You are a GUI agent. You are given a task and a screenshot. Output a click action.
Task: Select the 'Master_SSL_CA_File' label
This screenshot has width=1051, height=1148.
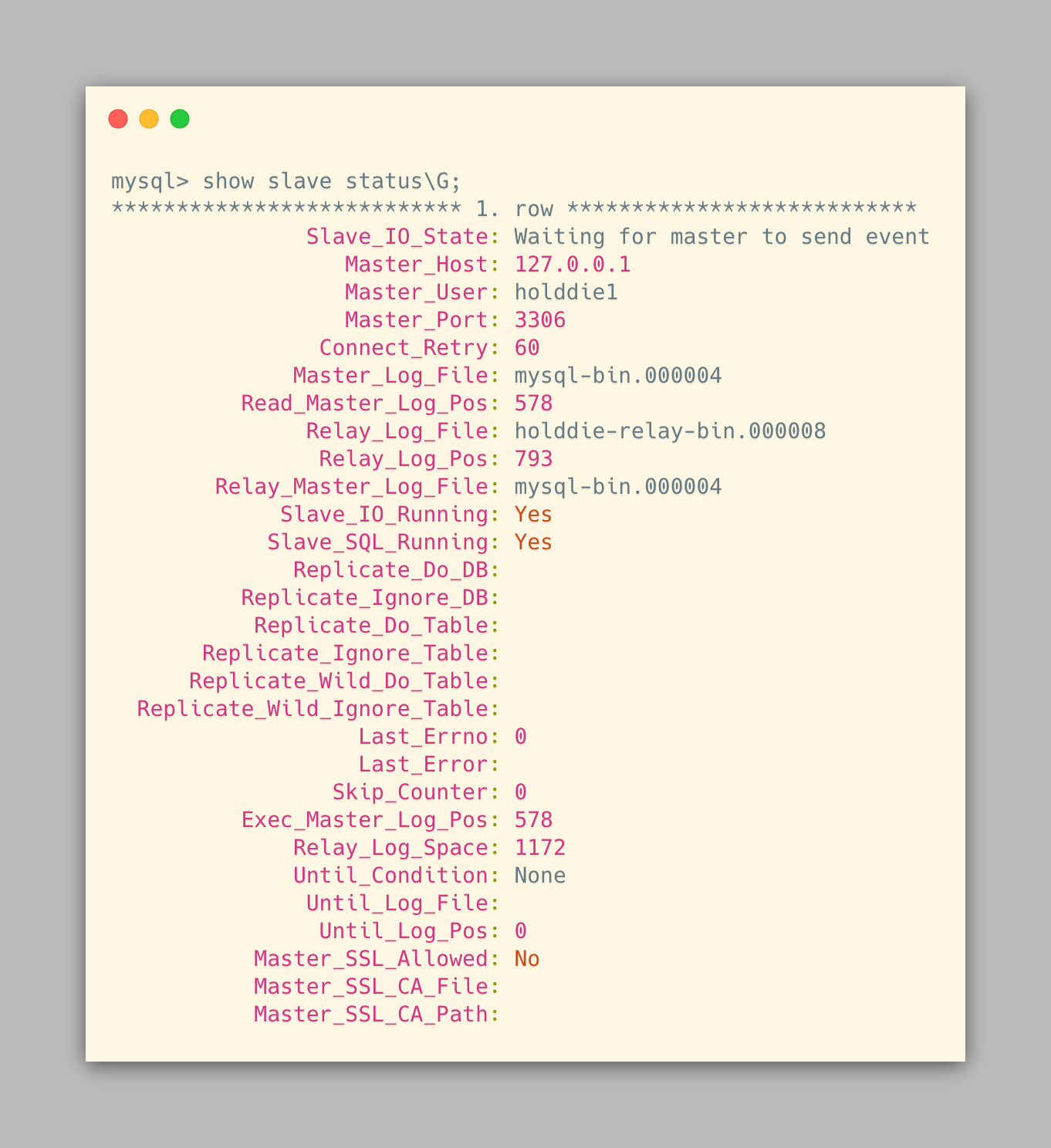point(371,987)
